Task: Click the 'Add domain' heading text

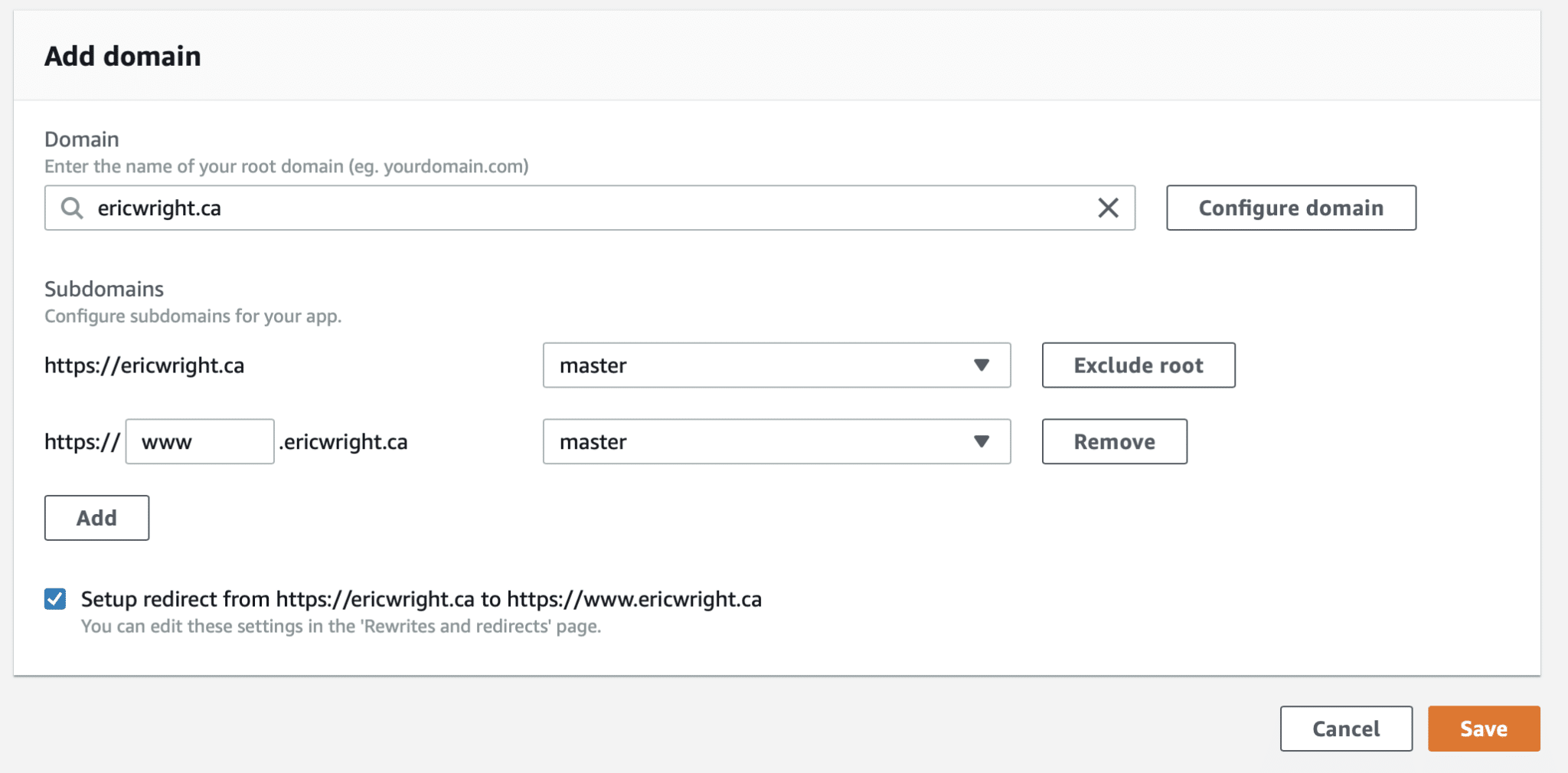Action: (122, 56)
